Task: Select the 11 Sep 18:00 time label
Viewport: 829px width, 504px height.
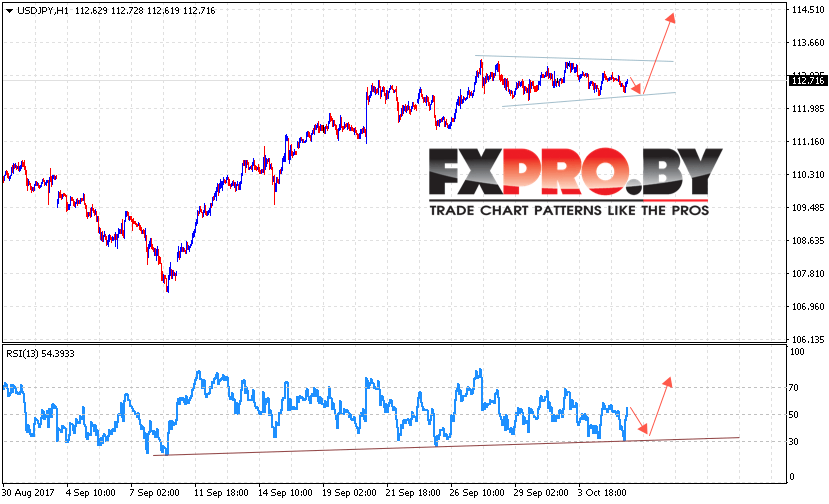Action: 221,492
